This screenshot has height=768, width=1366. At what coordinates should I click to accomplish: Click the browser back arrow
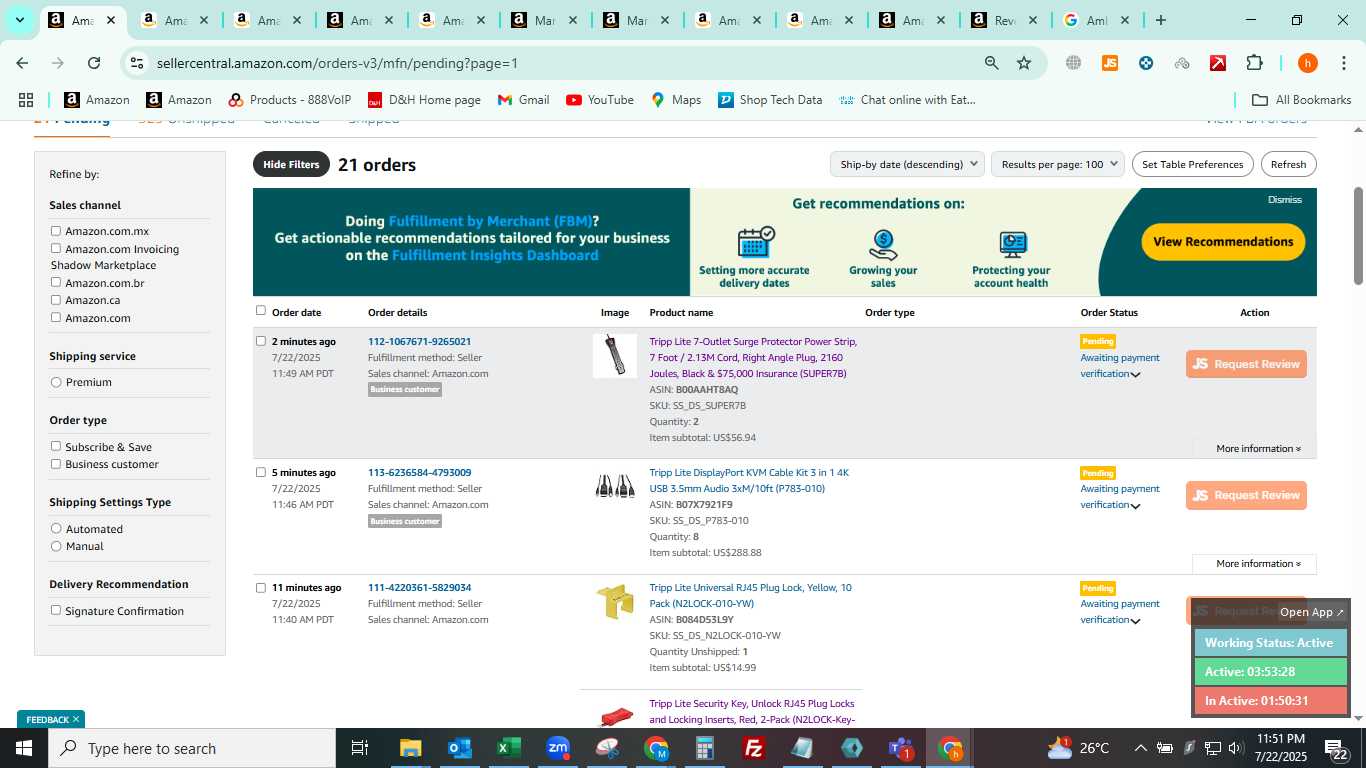(22, 63)
